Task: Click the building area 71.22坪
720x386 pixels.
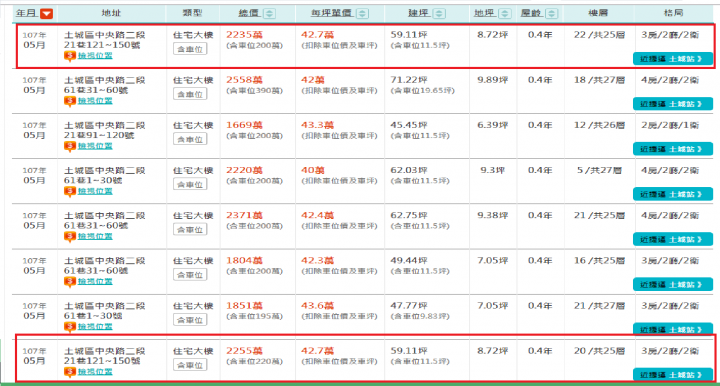Action: coord(409,80)
